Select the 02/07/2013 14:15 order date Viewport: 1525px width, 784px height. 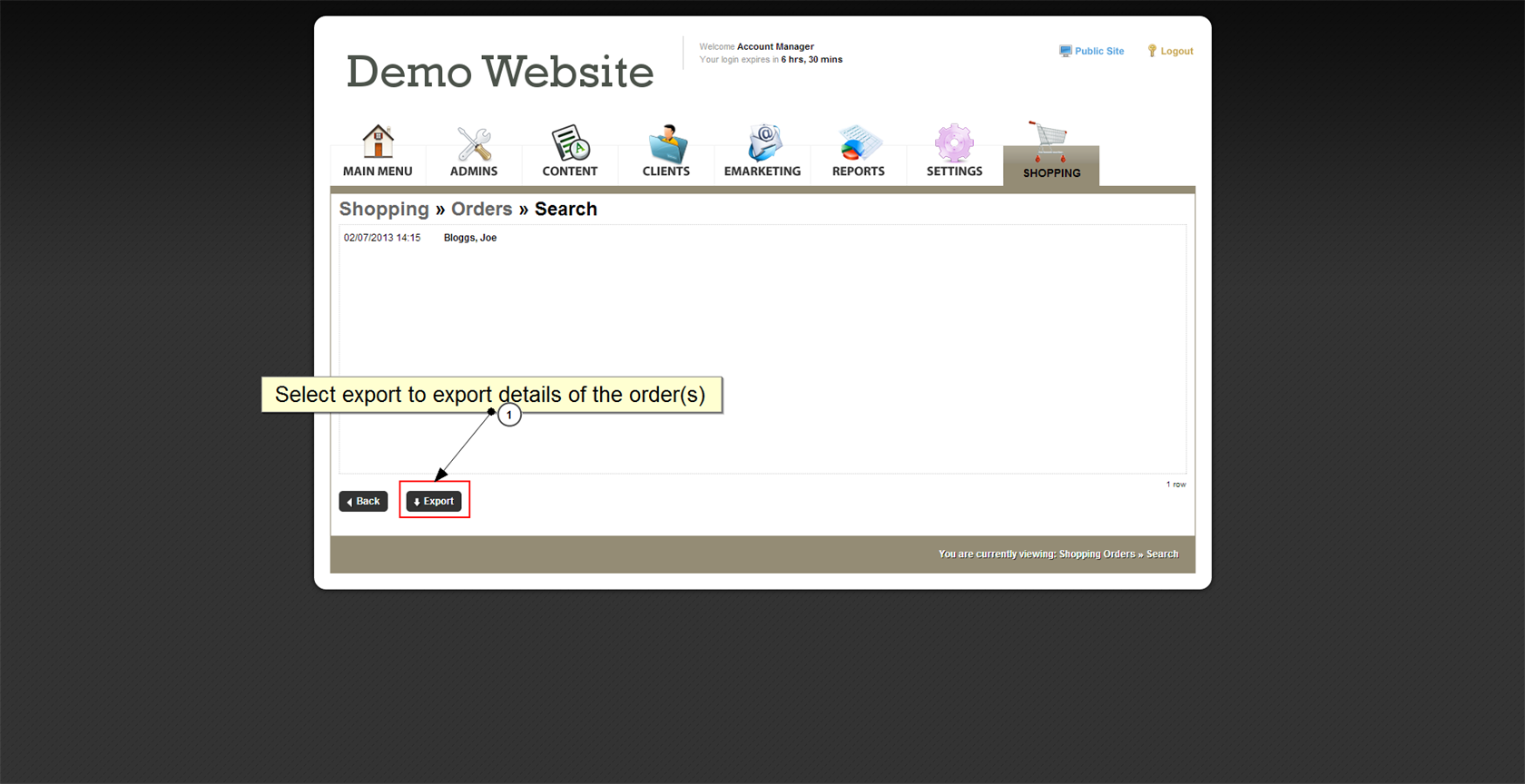click(x=382, y=238)
